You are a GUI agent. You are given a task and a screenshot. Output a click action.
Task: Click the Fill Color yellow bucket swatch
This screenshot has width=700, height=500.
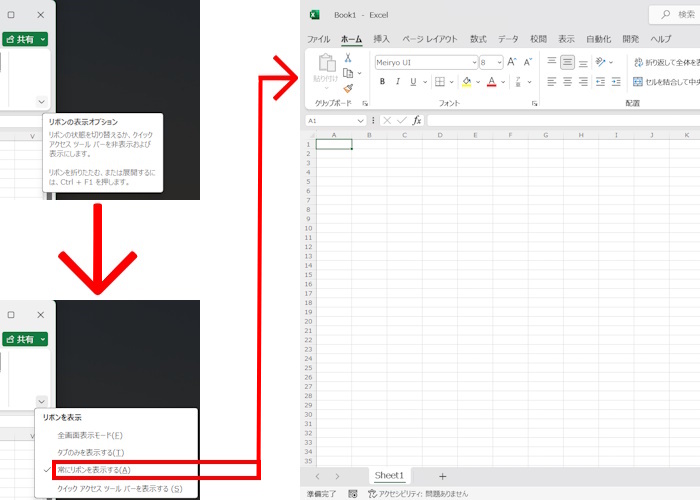tap(467, 82)
